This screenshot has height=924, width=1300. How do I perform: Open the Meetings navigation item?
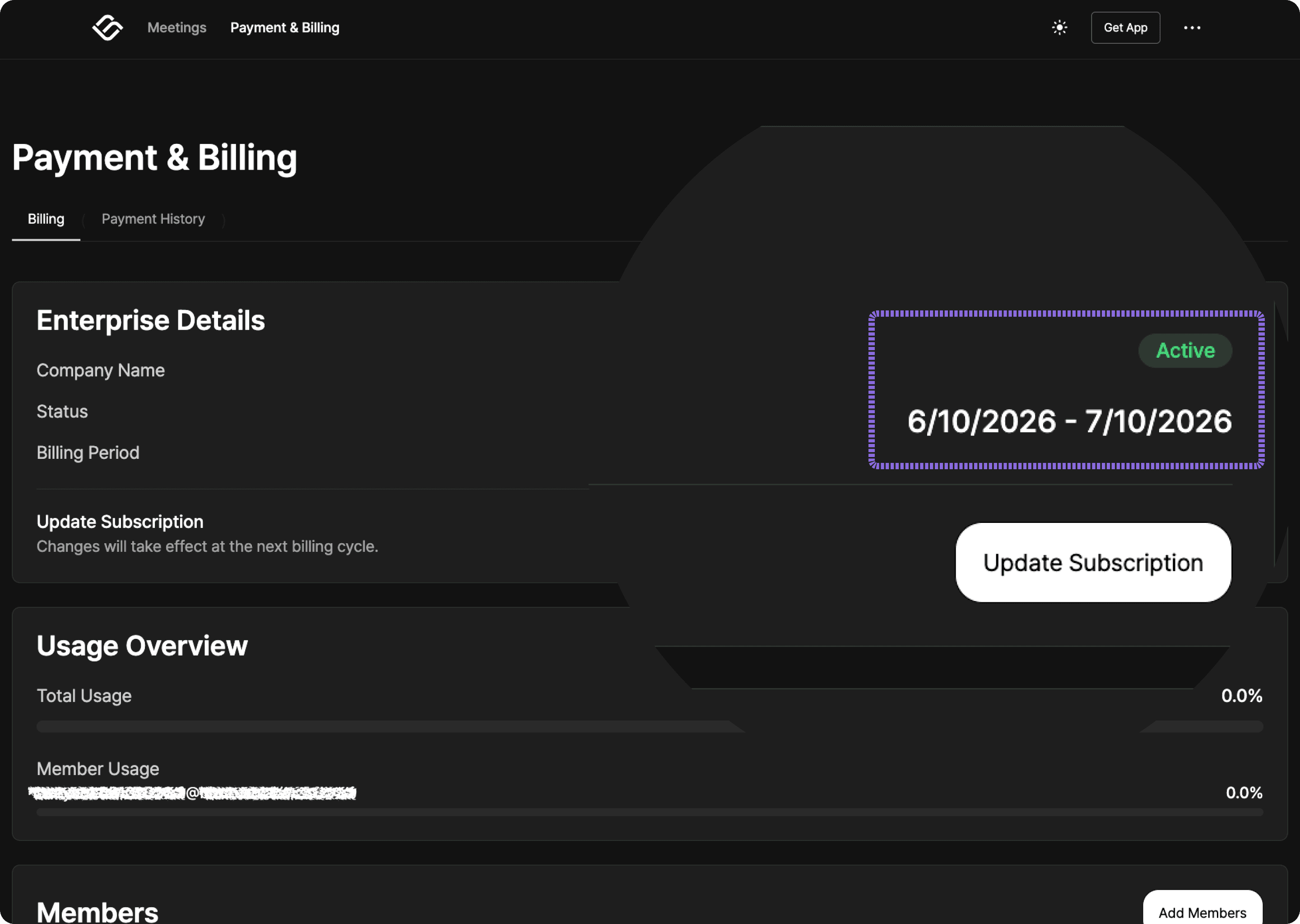coord(176,28)
